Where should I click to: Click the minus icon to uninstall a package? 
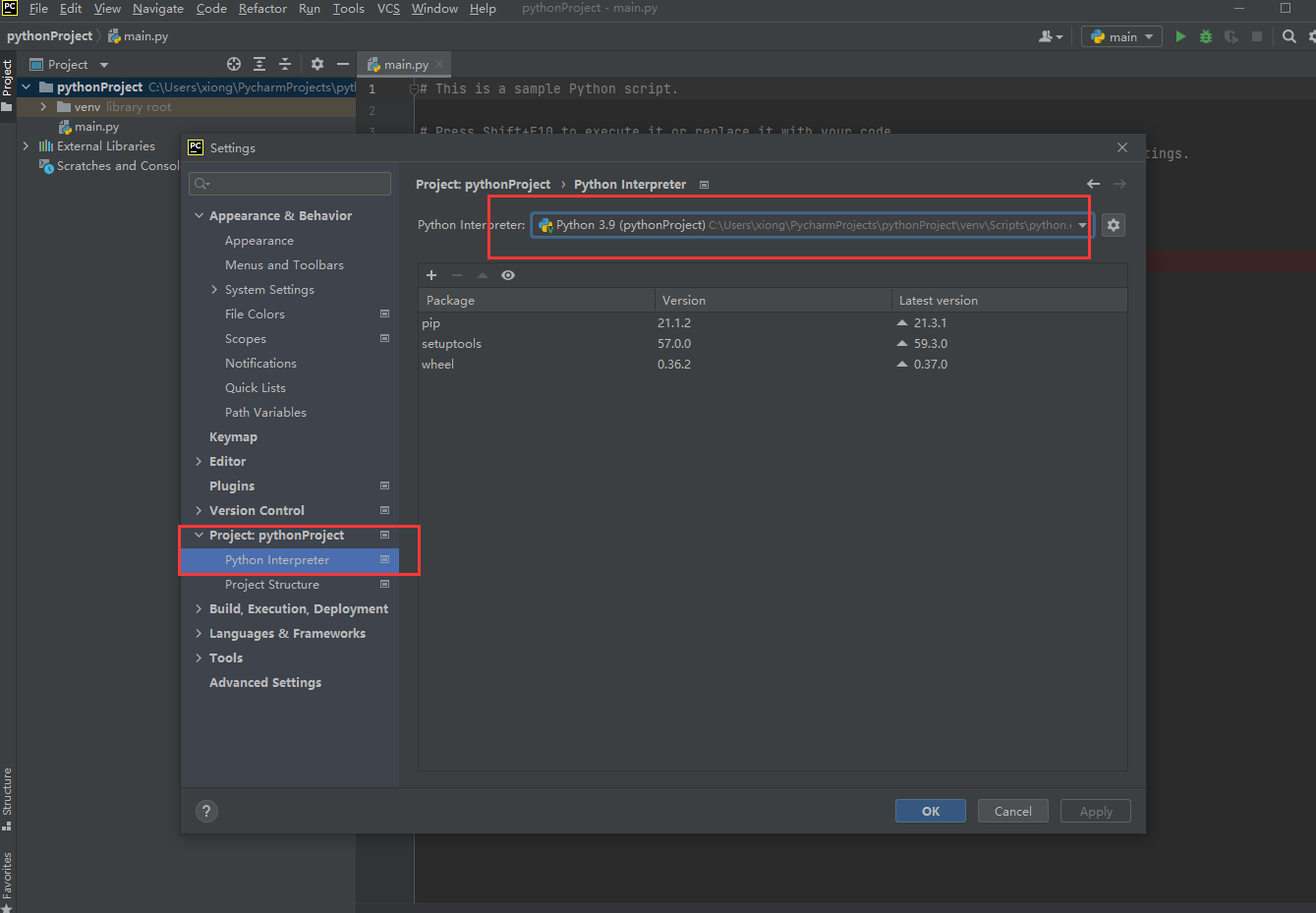click(457, 275)
